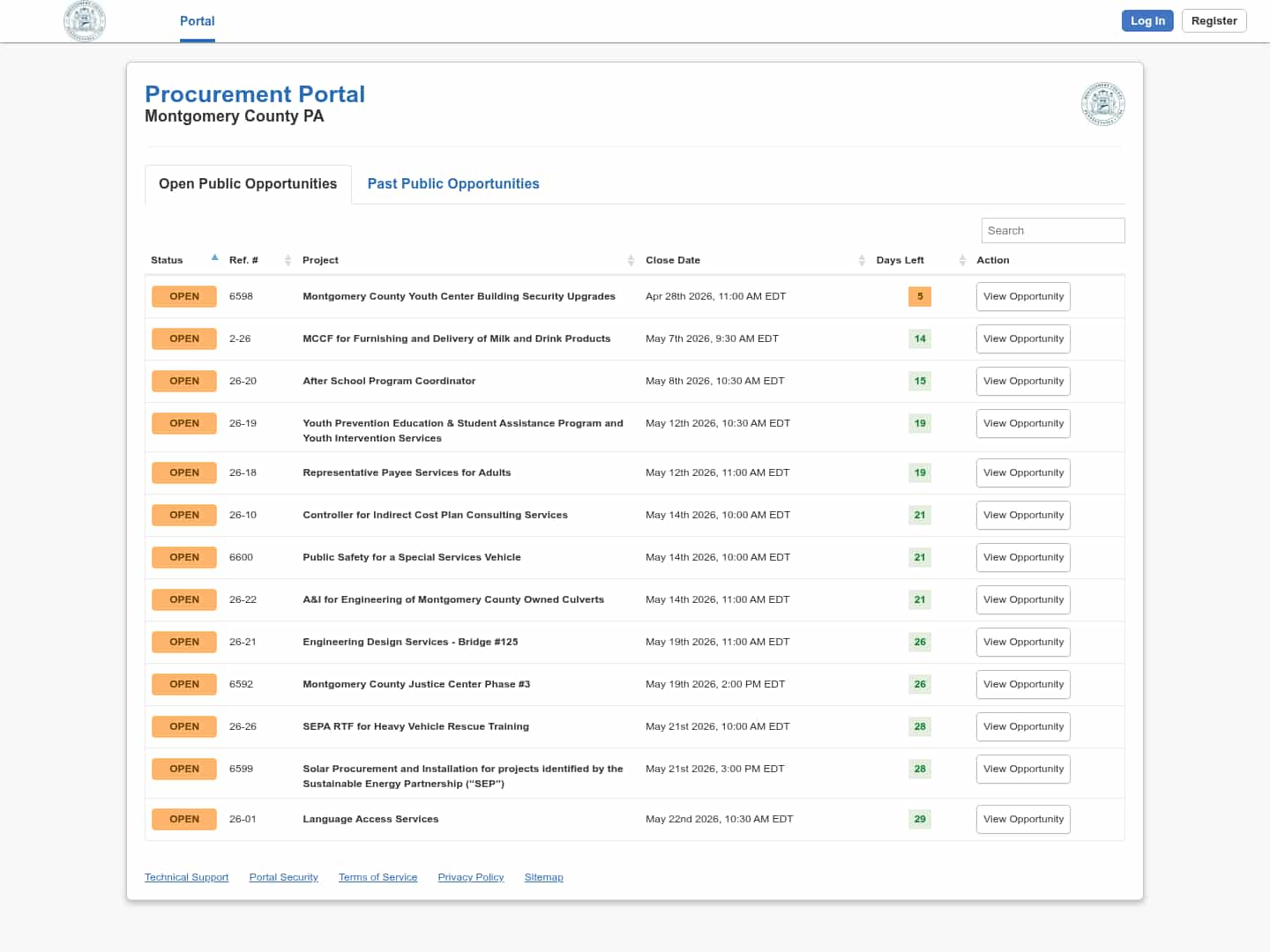The width and height of the screenshot is (1270, 952).
Task: Sort by Close Date column arrows
Action: pyautogui.click(x=862, y=260)
